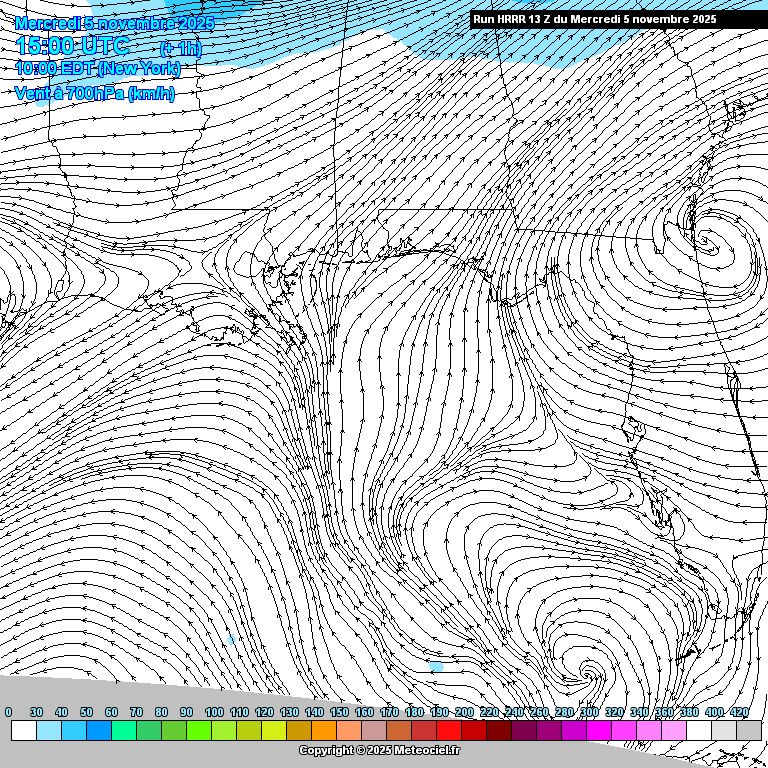
Task: Click the white 0 km/h legend swatch
Action: coord(24,731)
